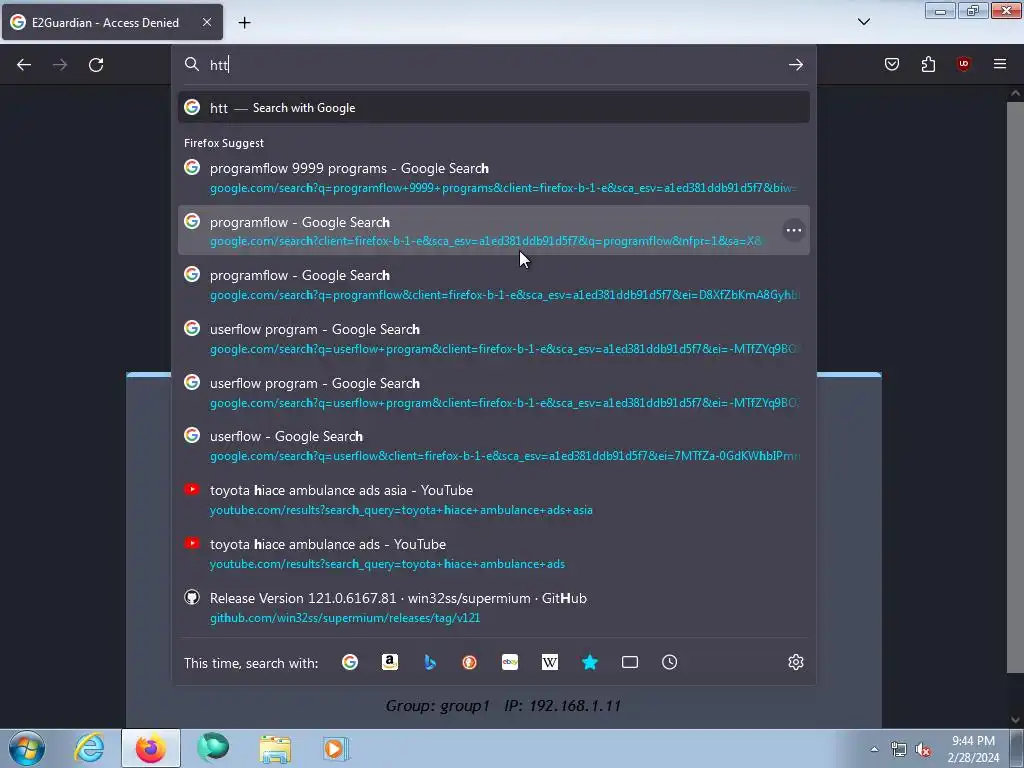Open the file explorer folder taskbar icon
The image size is (1024, 768).
tap(275, 748)
